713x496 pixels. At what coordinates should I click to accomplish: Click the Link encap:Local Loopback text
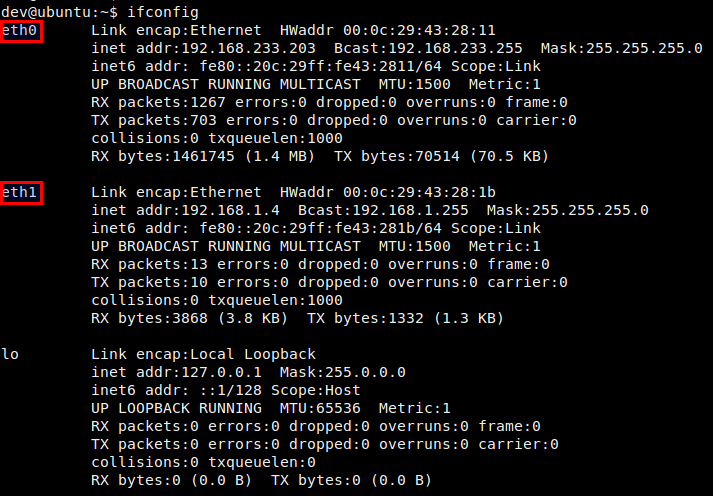coord(203,354)
